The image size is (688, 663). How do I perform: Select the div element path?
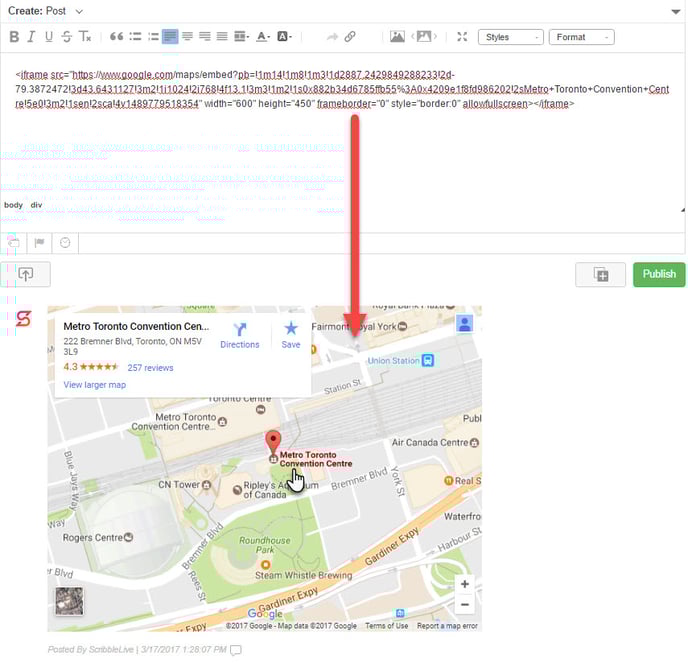[36, 205]
